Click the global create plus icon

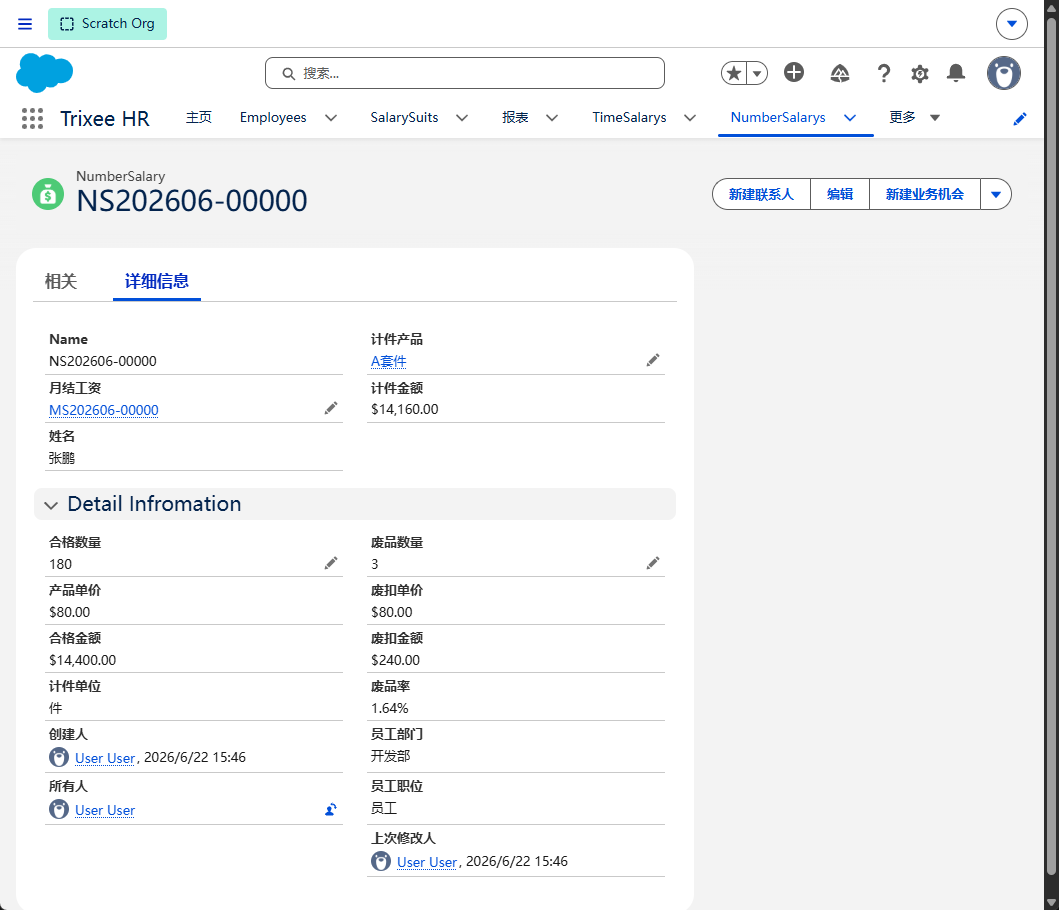794,72
